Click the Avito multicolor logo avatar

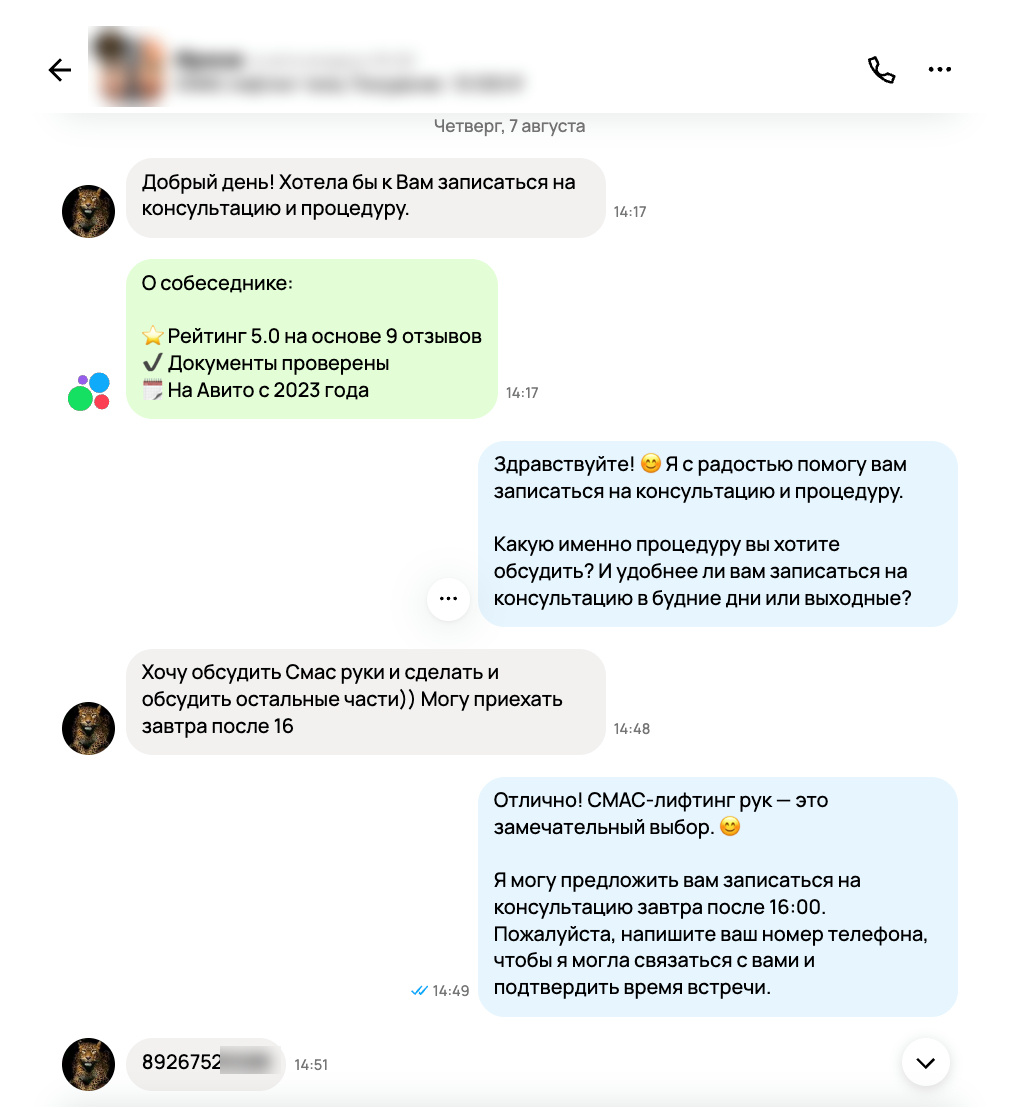88,391
